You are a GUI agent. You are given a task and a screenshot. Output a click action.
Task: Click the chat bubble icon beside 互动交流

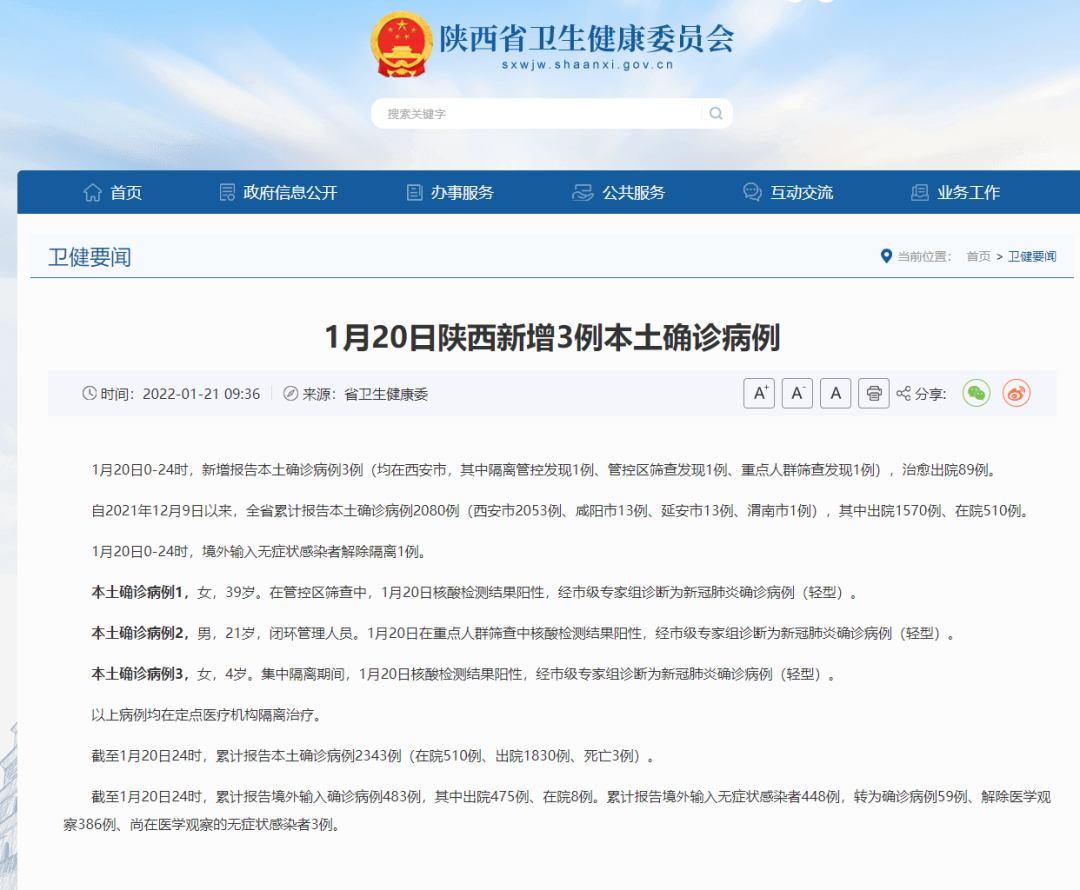point(752,192)
